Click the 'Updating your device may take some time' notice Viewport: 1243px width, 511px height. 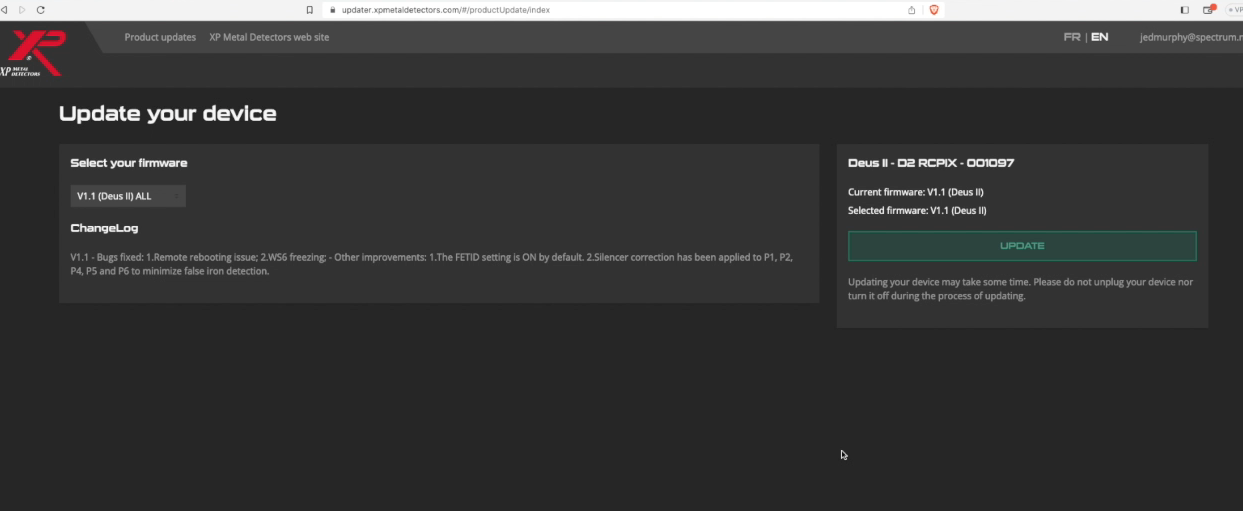1020,289
